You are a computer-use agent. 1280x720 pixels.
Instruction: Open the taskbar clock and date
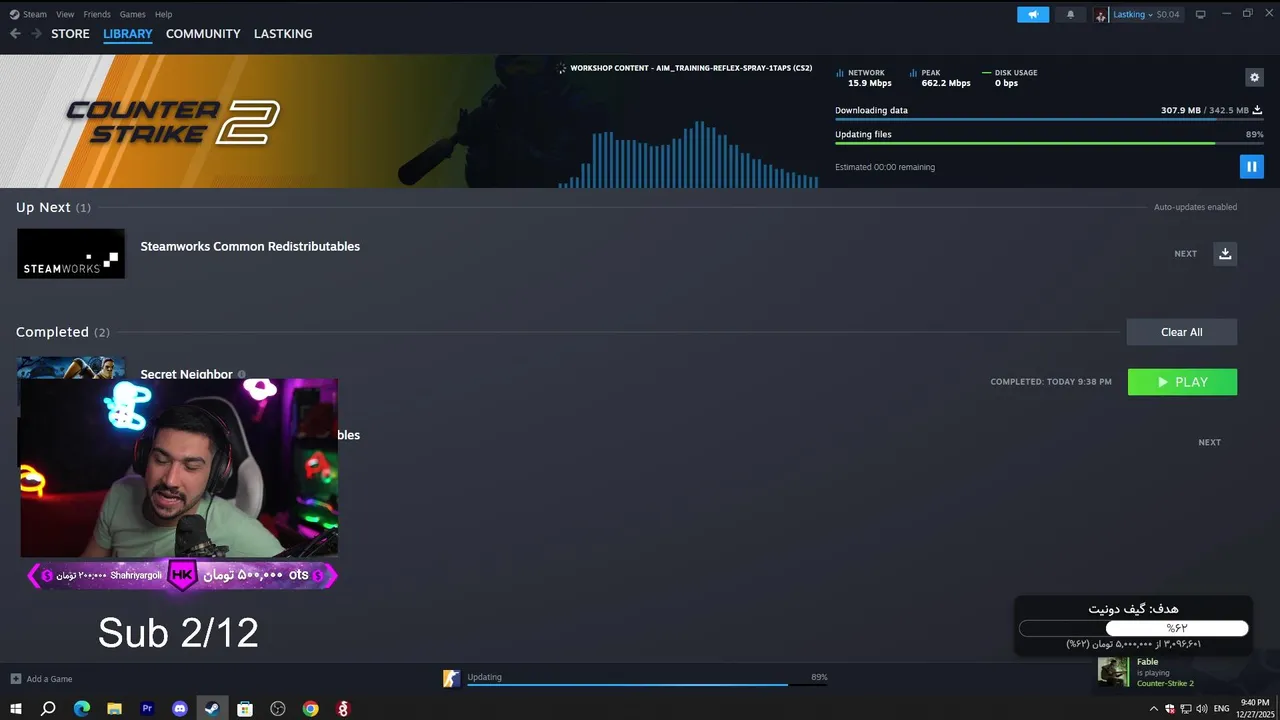1256,709
